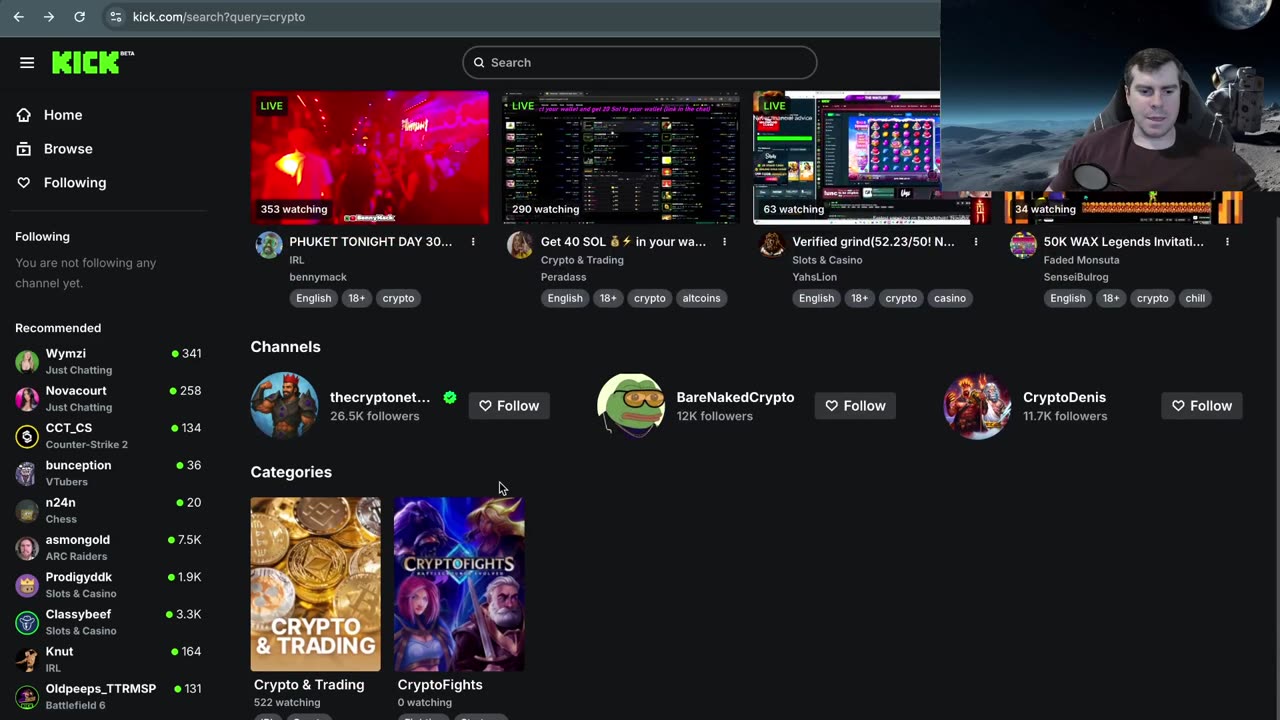Select bunception in Recommended list
This screenshot has width=1280, height=720.
[x=108, y=473]
